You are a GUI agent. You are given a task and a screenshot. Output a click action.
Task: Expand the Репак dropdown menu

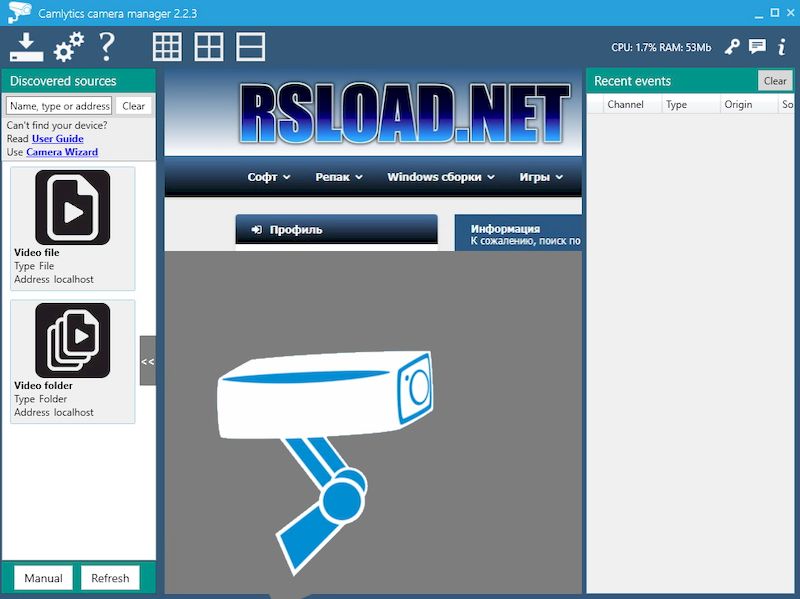coord(339,177)
